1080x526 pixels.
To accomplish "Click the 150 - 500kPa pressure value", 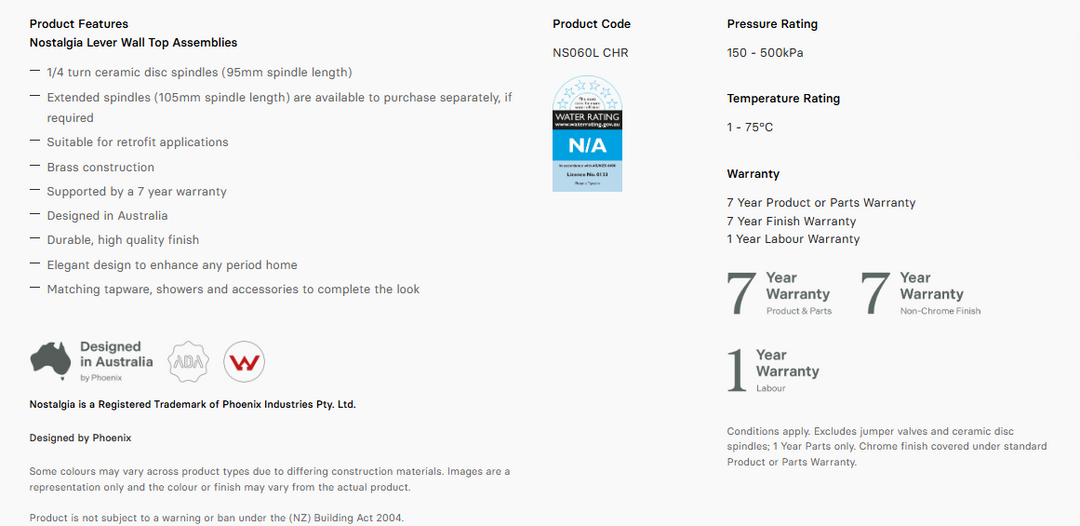I will pos(765,53).
